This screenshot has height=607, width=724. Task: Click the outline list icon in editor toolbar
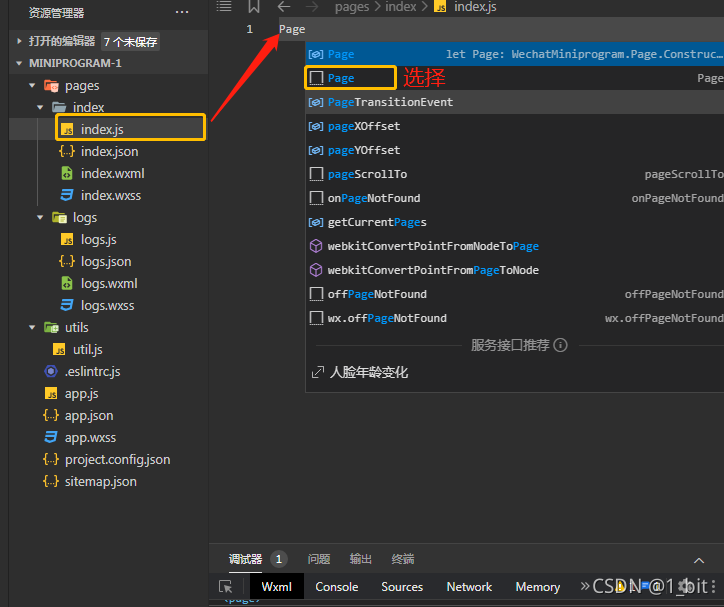click(224, 6)
